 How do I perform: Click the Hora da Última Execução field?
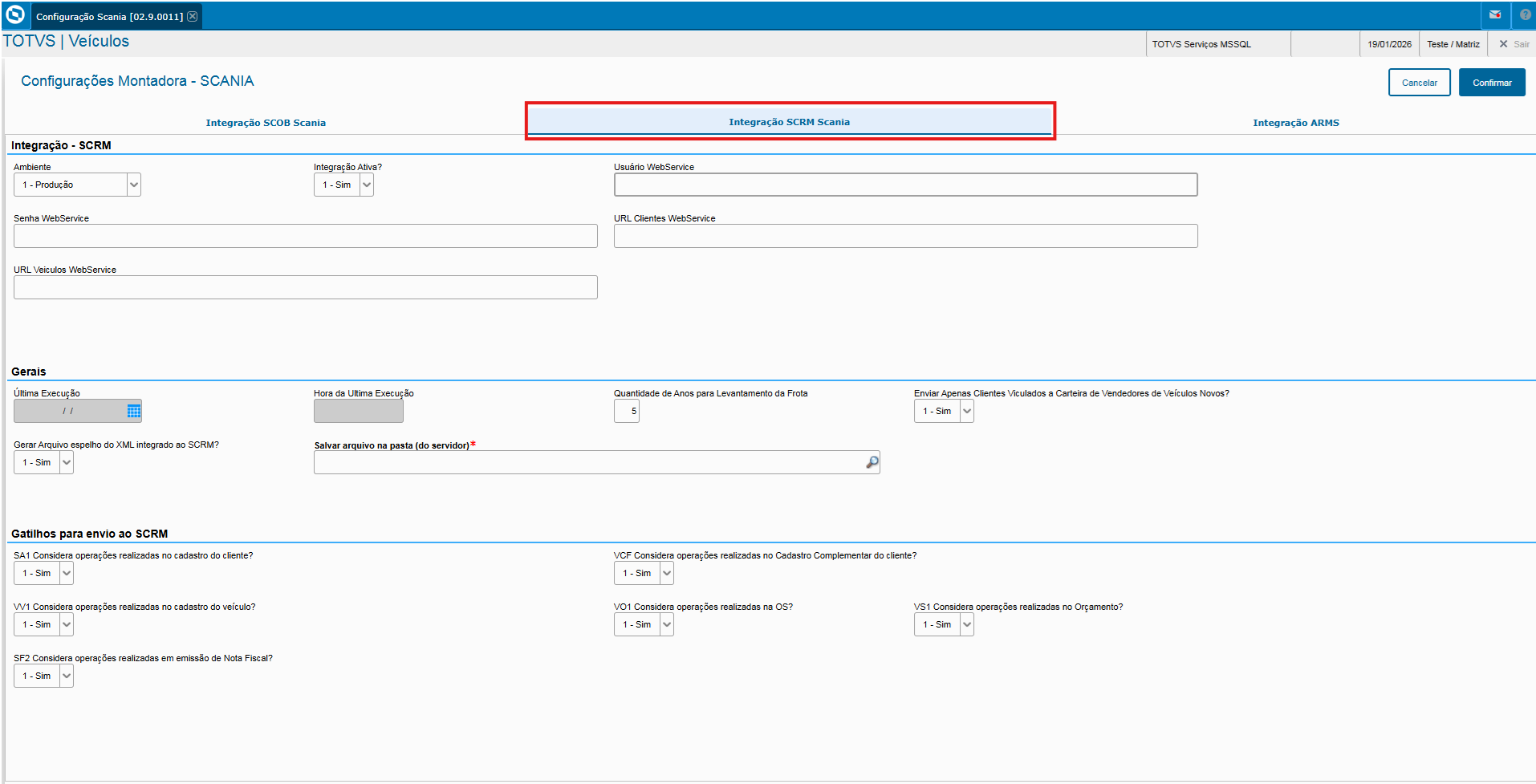tap(358, 411)
